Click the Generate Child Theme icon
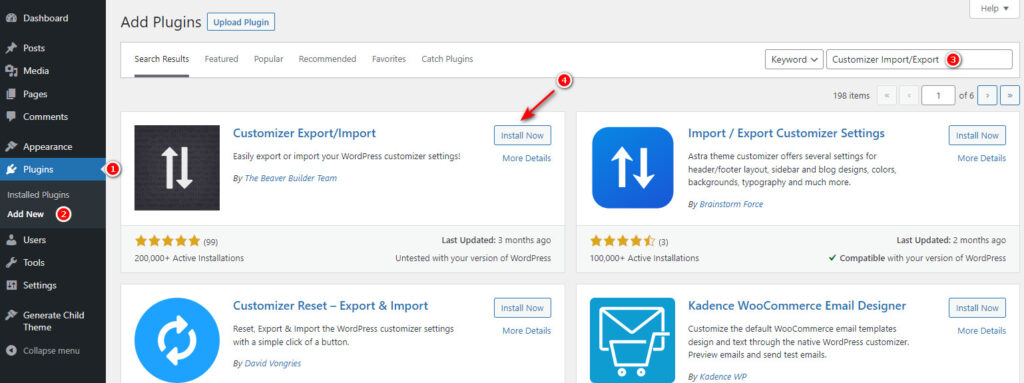 (x=10, y=315)
